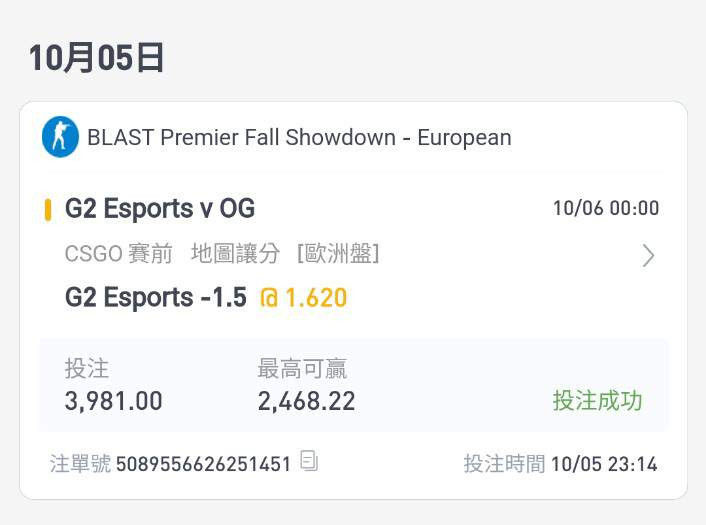This screenshot has width=706, height=525.
Task: Select the 投注 amount 3,981.00
Action: [x=113, y=401]
